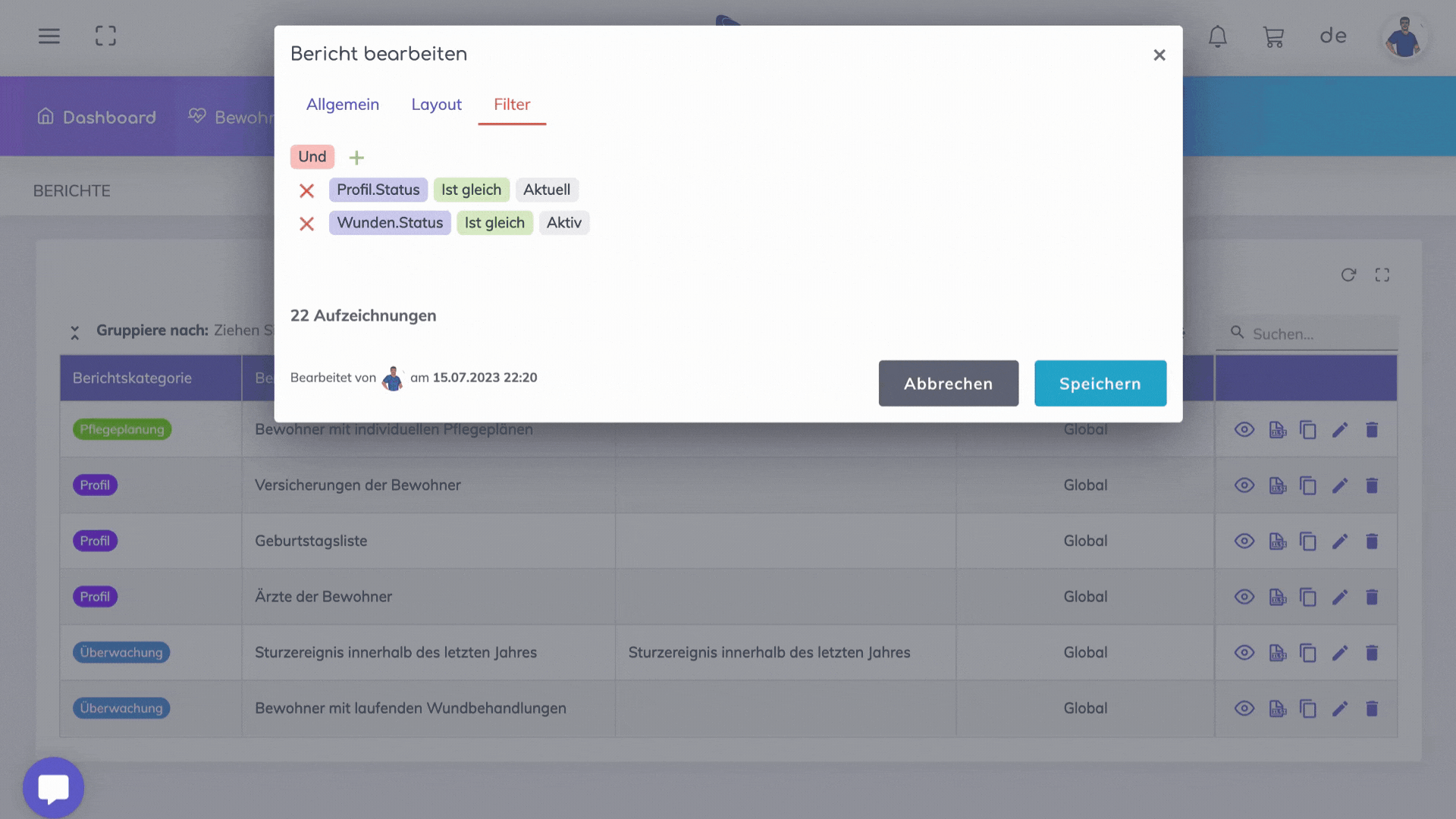The image size is (1456, 819).
Task: View the Bewohner mit individuellen Pflegeplänen report
Action: pyautogui.click(x=1244, y=430)
